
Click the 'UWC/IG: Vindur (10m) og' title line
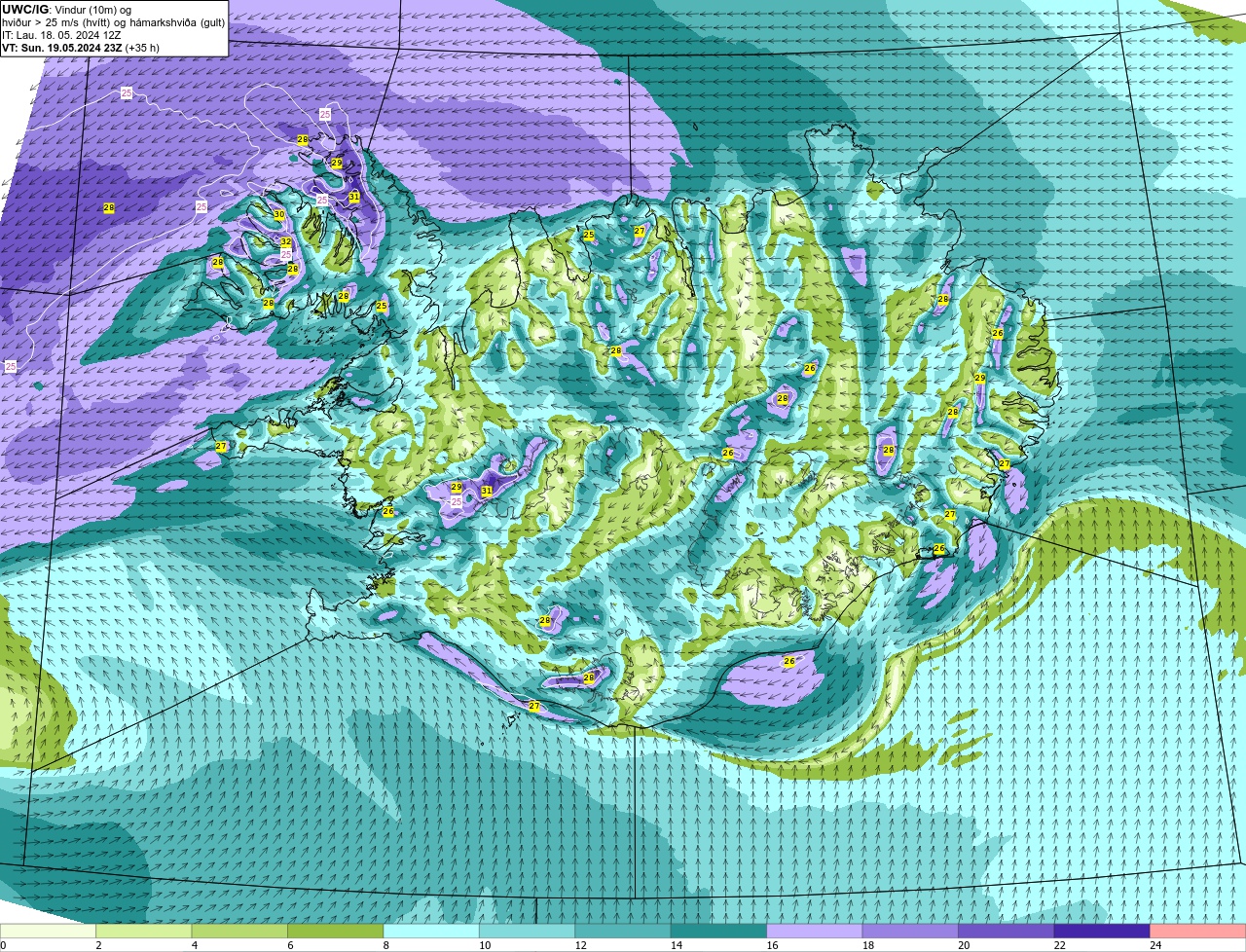point(67,9)
